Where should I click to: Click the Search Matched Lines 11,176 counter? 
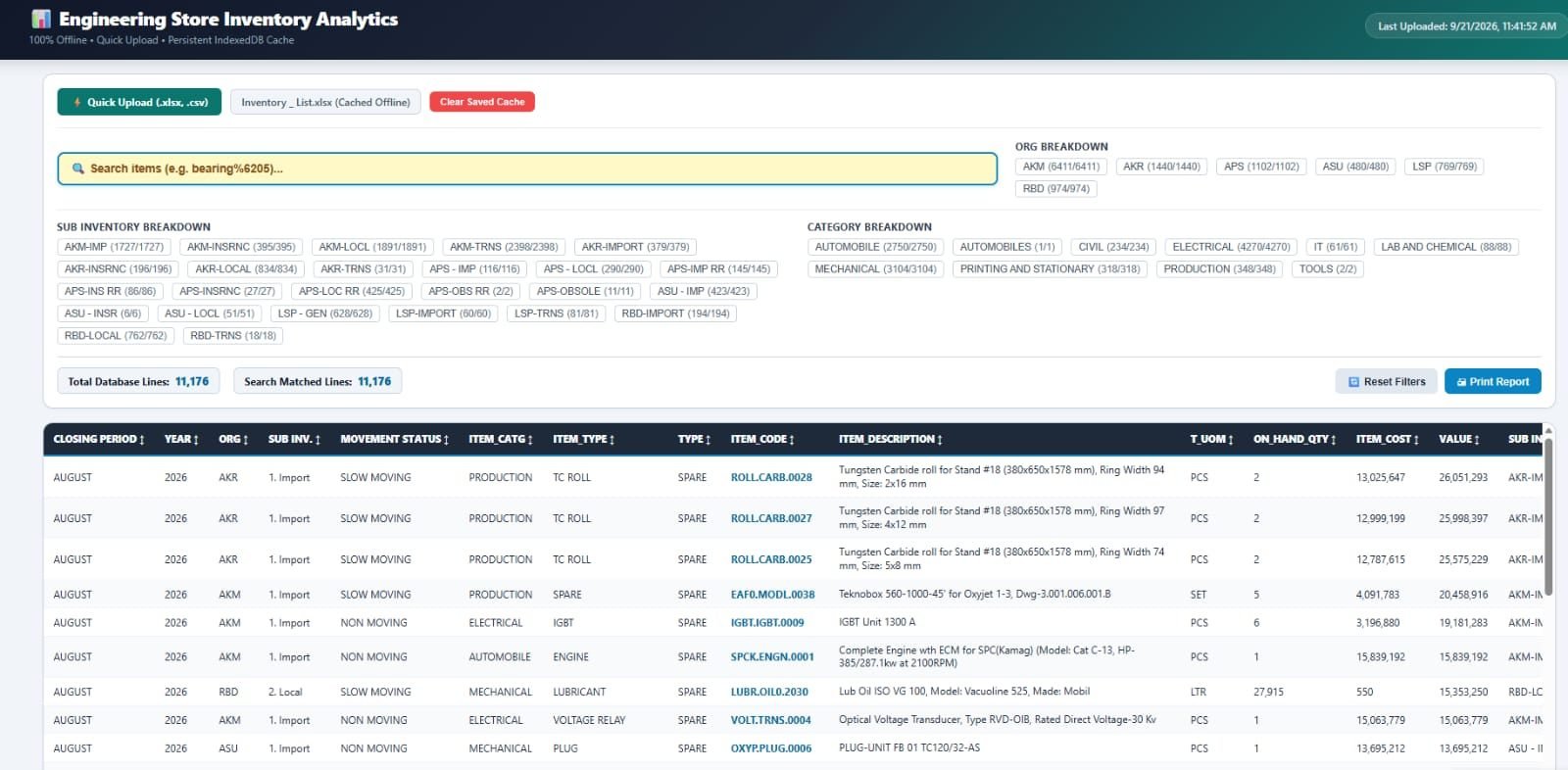(318, 381)
